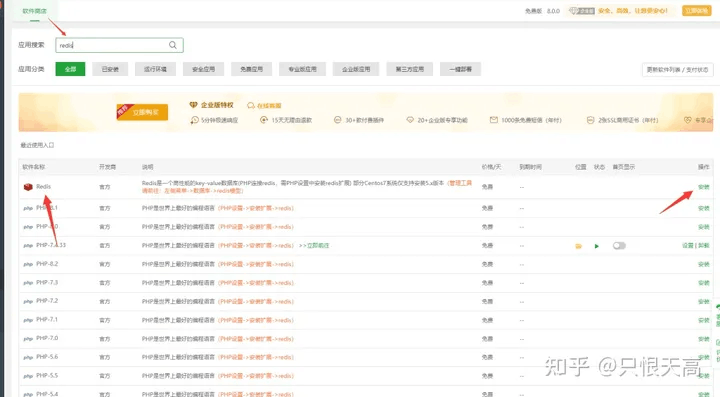Click the red Redis cube icon
The width and height of the screenshot is (720, 397).
tap(28, 187)
